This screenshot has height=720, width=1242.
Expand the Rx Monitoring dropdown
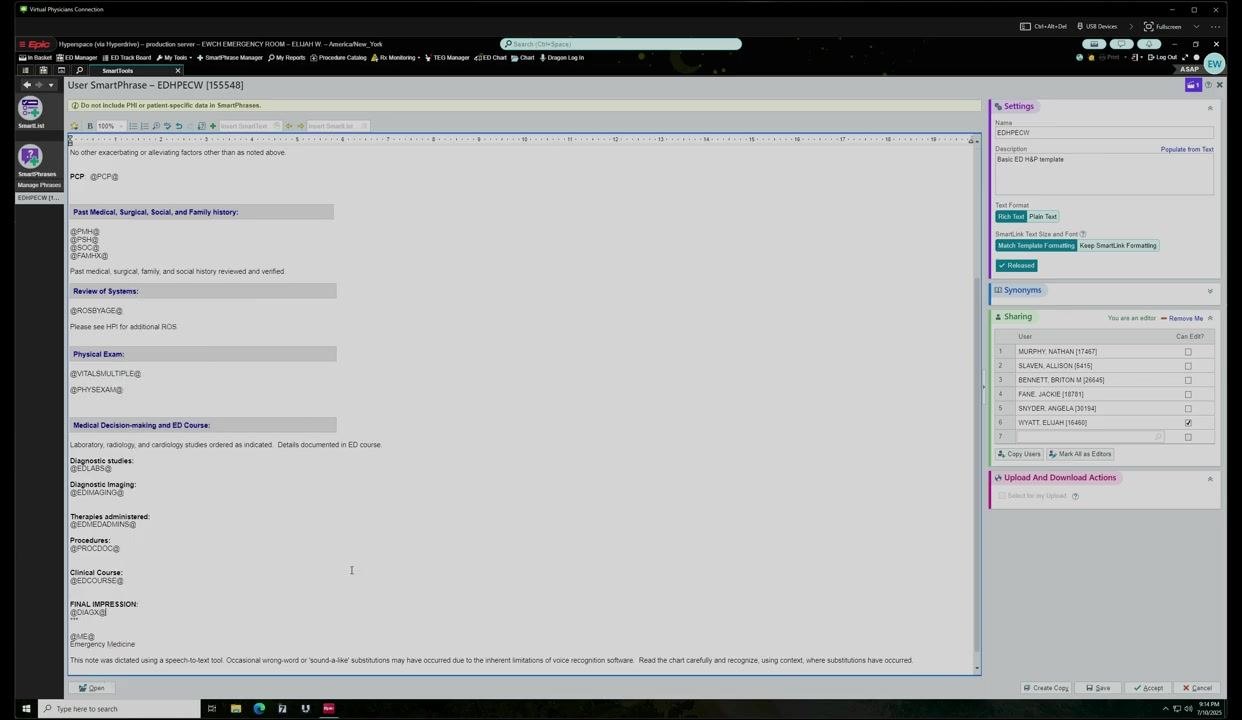click(396, 58)
